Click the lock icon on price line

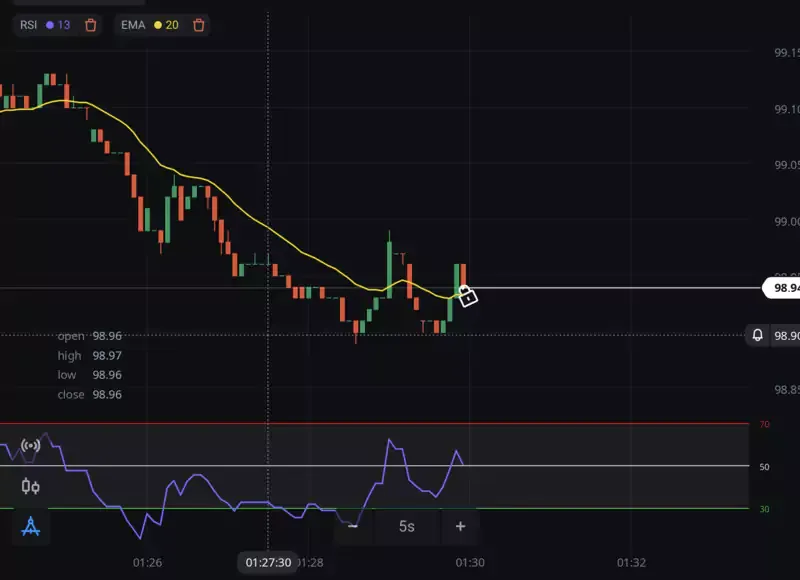(x=468, y=296)
